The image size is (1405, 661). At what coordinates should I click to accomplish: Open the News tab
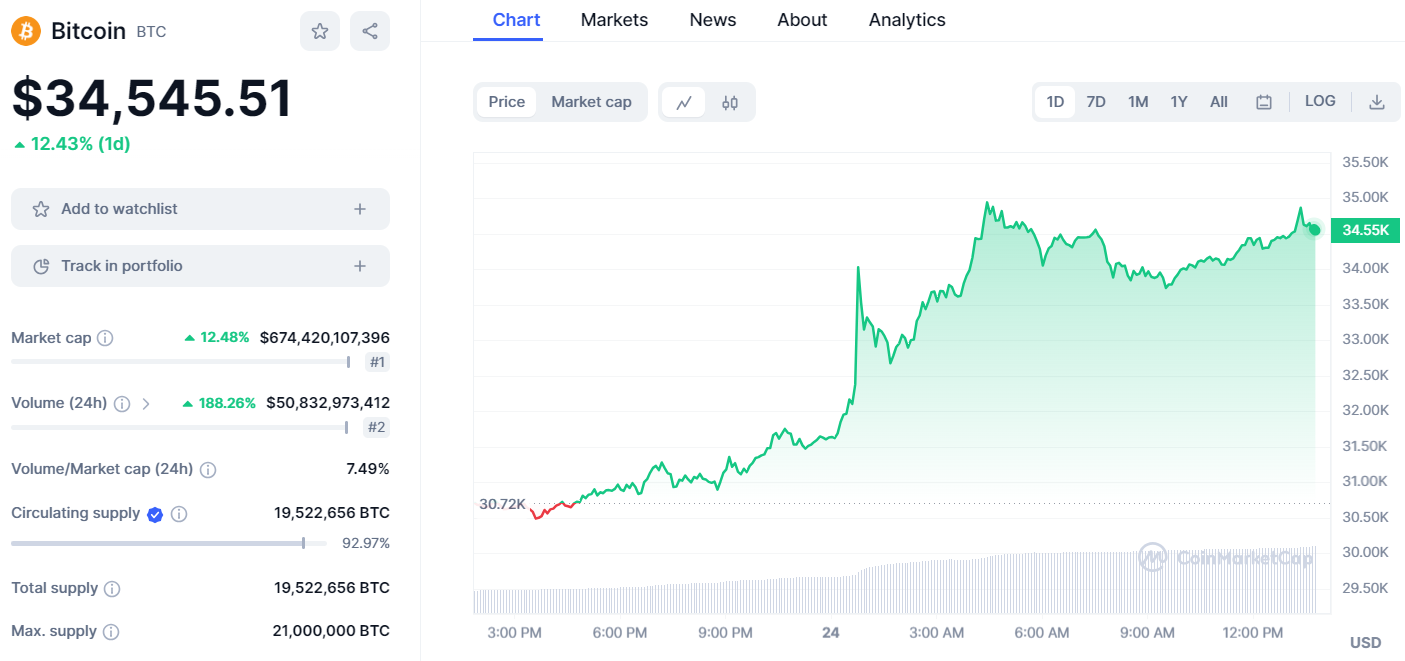712,19
